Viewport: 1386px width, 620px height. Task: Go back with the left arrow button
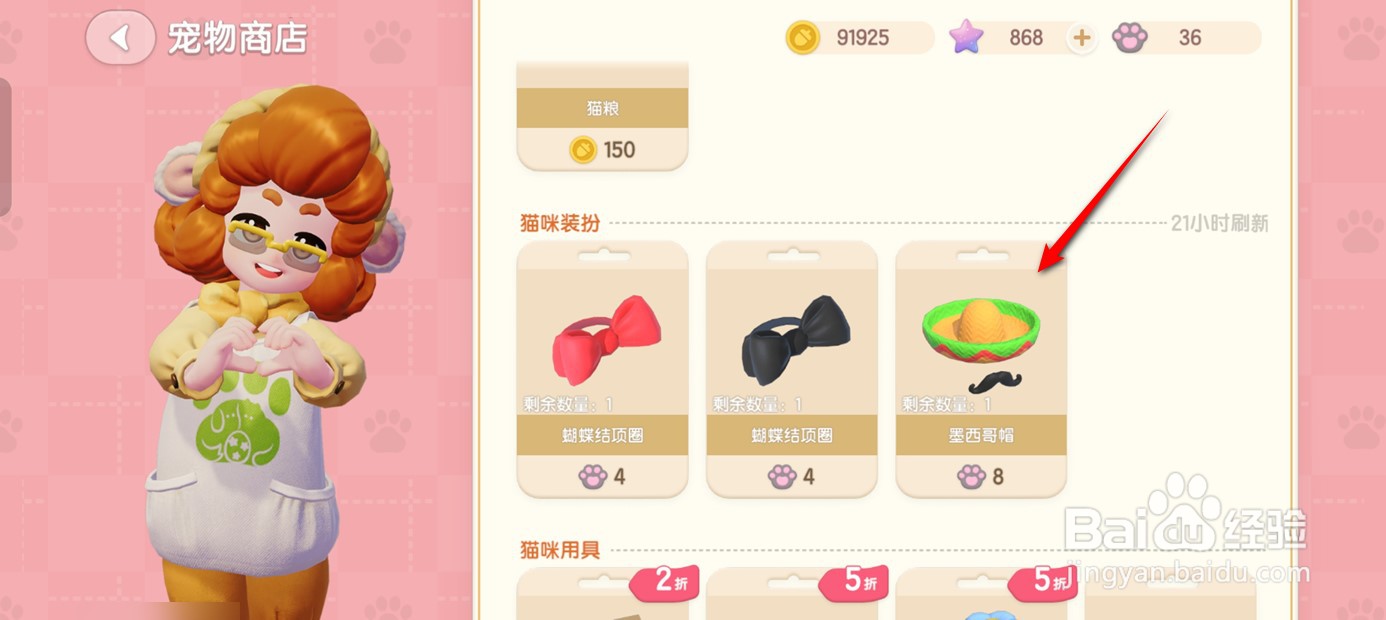tap(120, 38)
